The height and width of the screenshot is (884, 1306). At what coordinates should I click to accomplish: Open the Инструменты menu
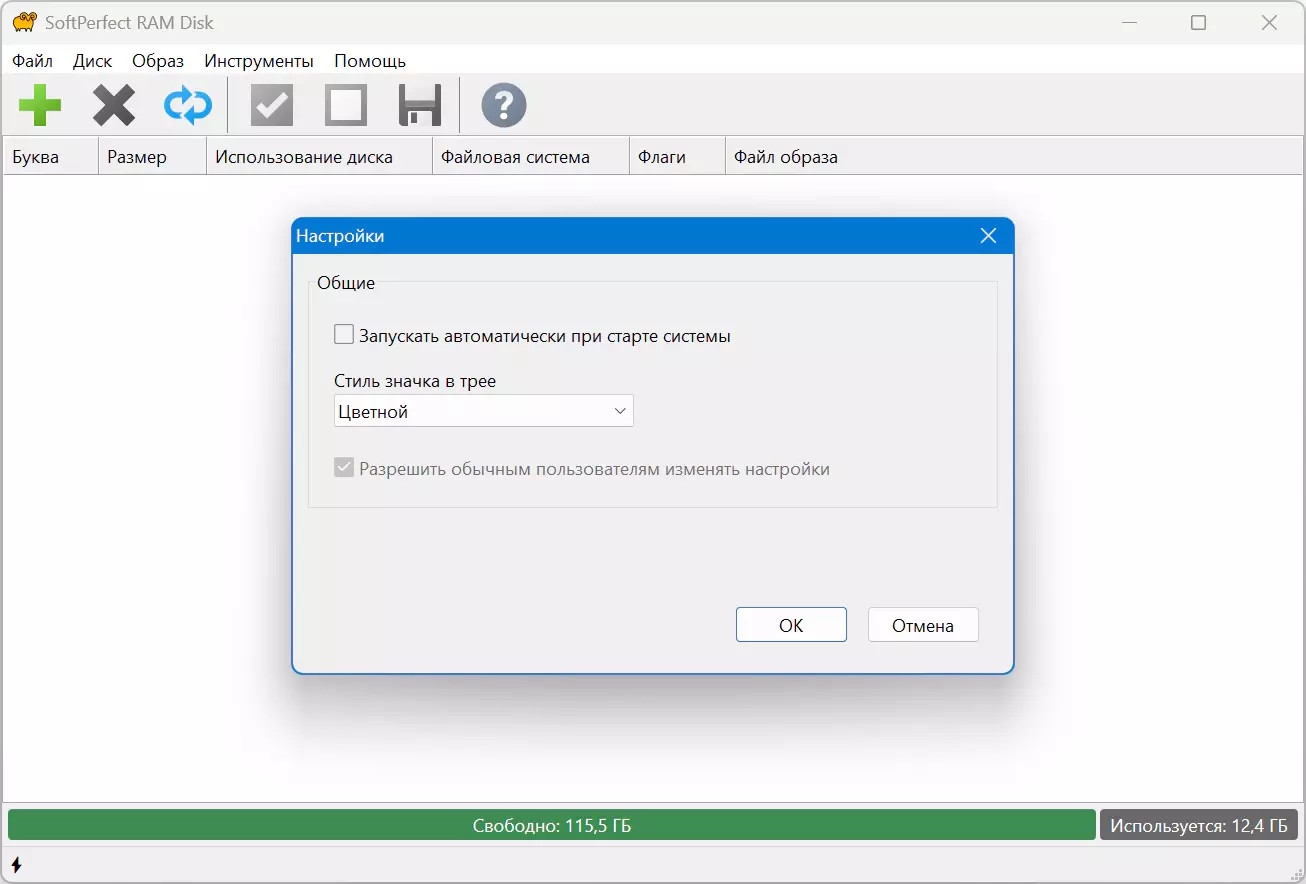pyautogui.click(x=259, y=61)
